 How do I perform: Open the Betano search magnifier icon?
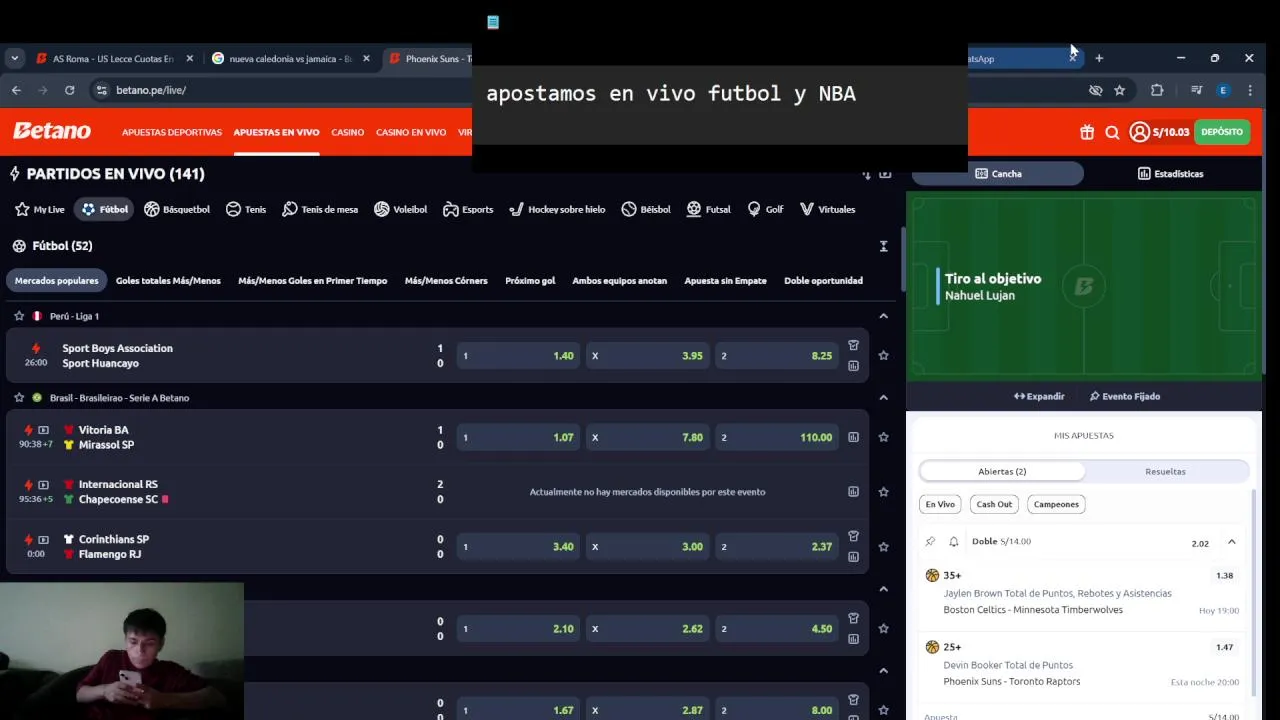coord(1112,132)
